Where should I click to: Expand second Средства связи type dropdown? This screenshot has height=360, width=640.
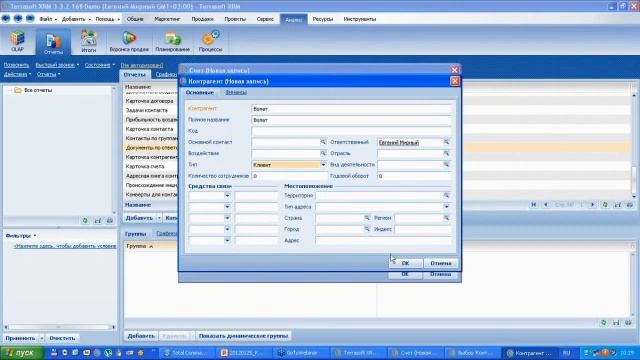227,207
